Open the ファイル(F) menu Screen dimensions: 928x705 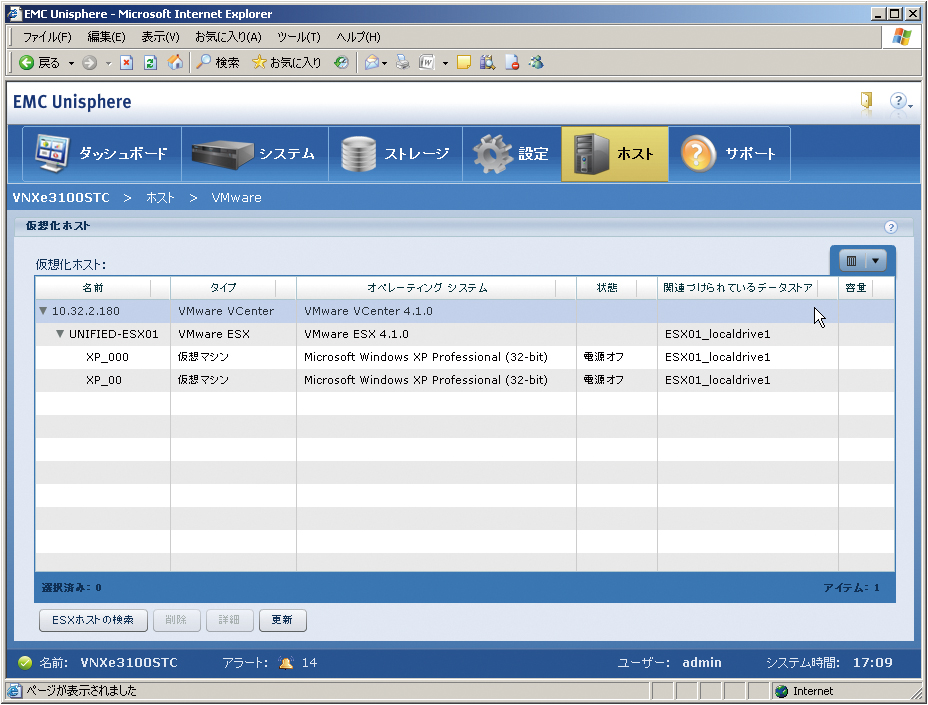pyautogui.click(x=47, y=37)
